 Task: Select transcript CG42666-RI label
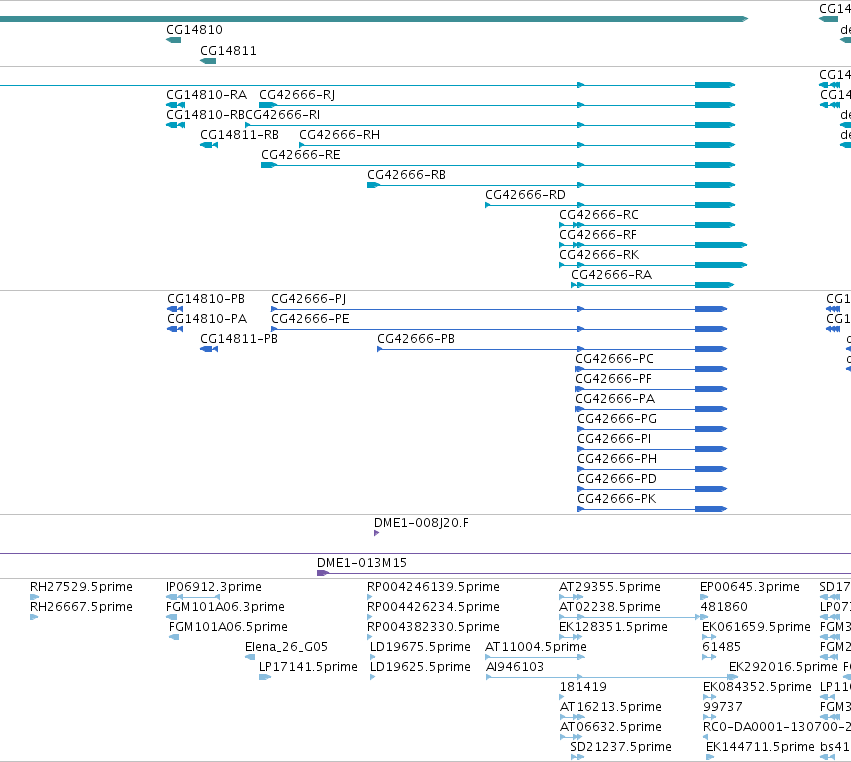(x=283, y=115)
